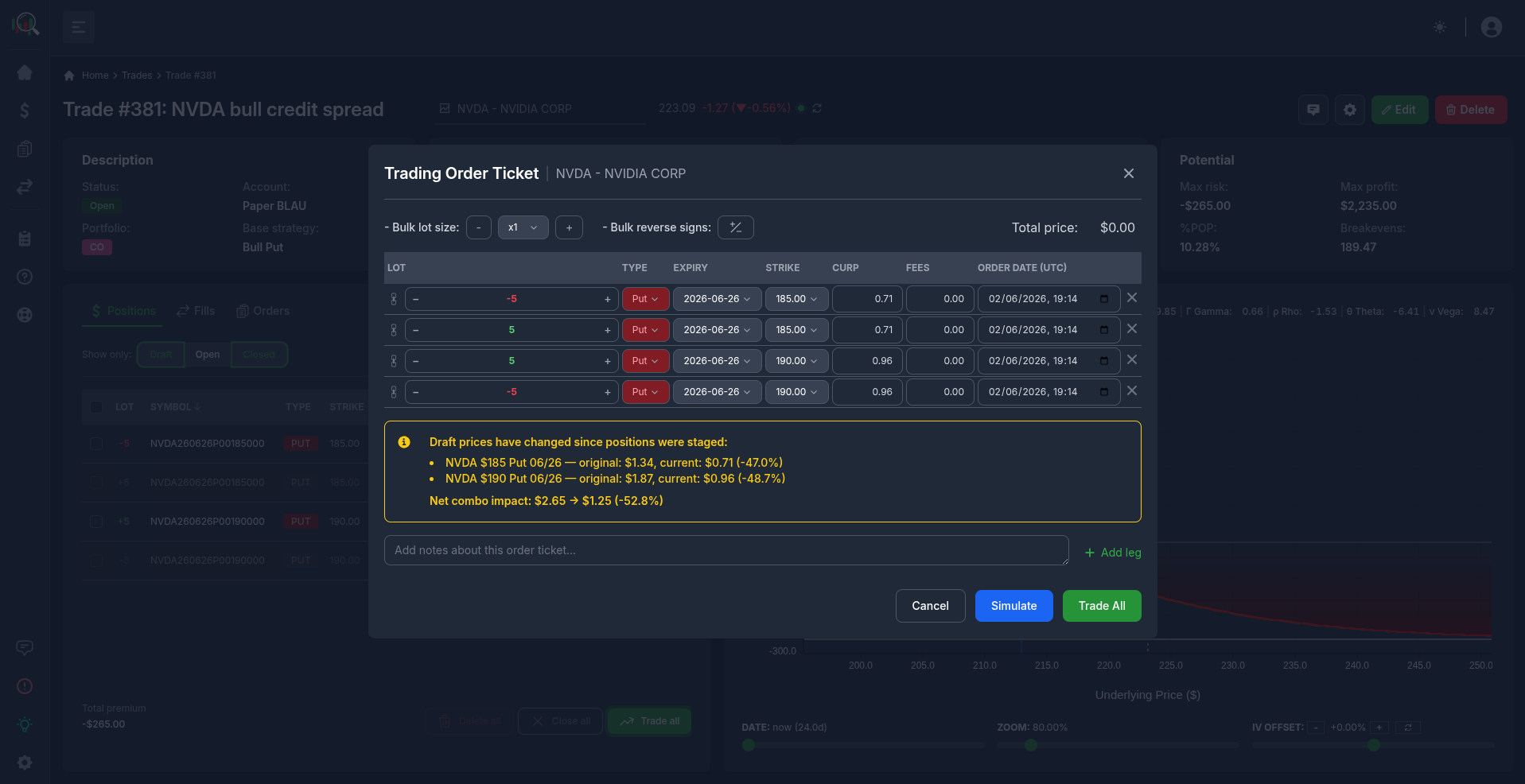Increase the bulk lot size

click(x=569, y=227)
